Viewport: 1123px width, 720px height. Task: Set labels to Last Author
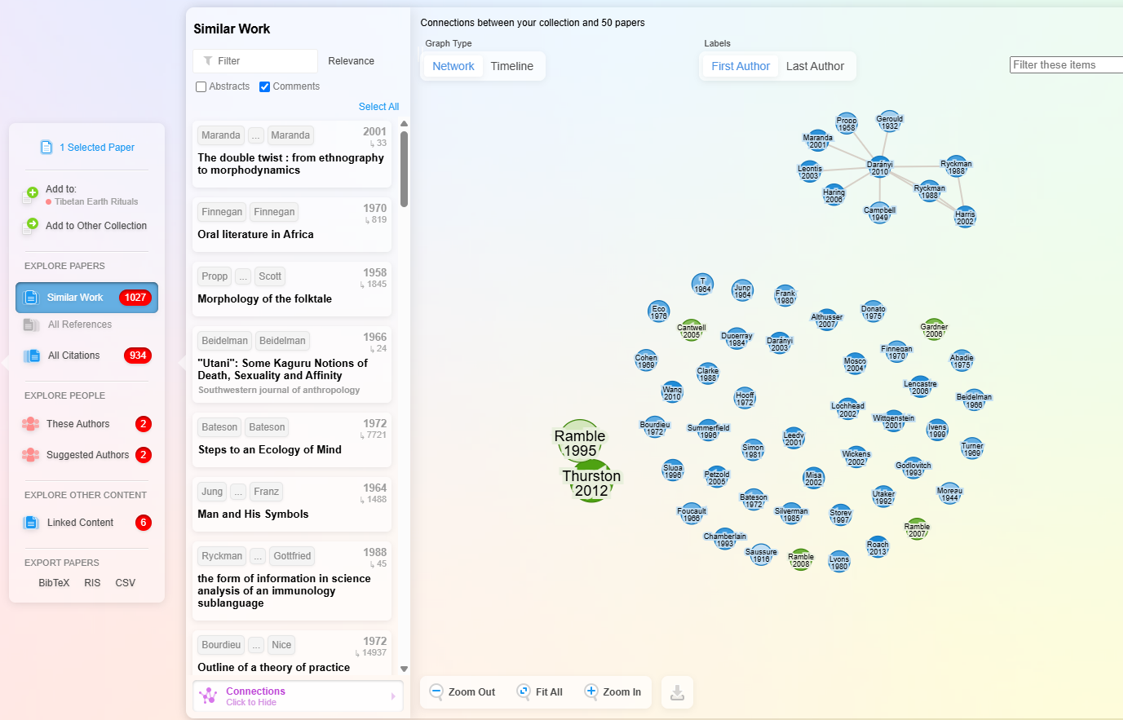pyautogui.click(x=815, y=66)
